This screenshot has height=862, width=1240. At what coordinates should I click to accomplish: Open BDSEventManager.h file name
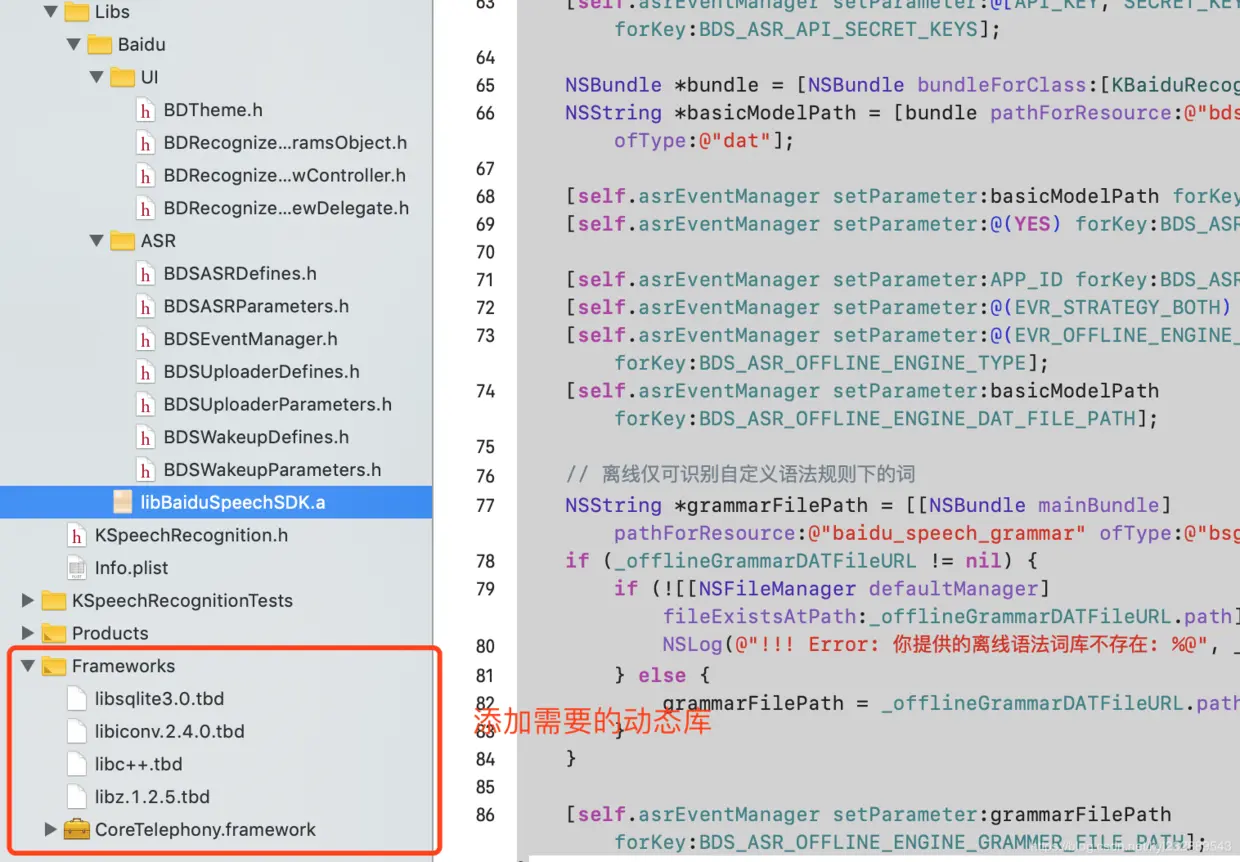(x=251, y=339)
